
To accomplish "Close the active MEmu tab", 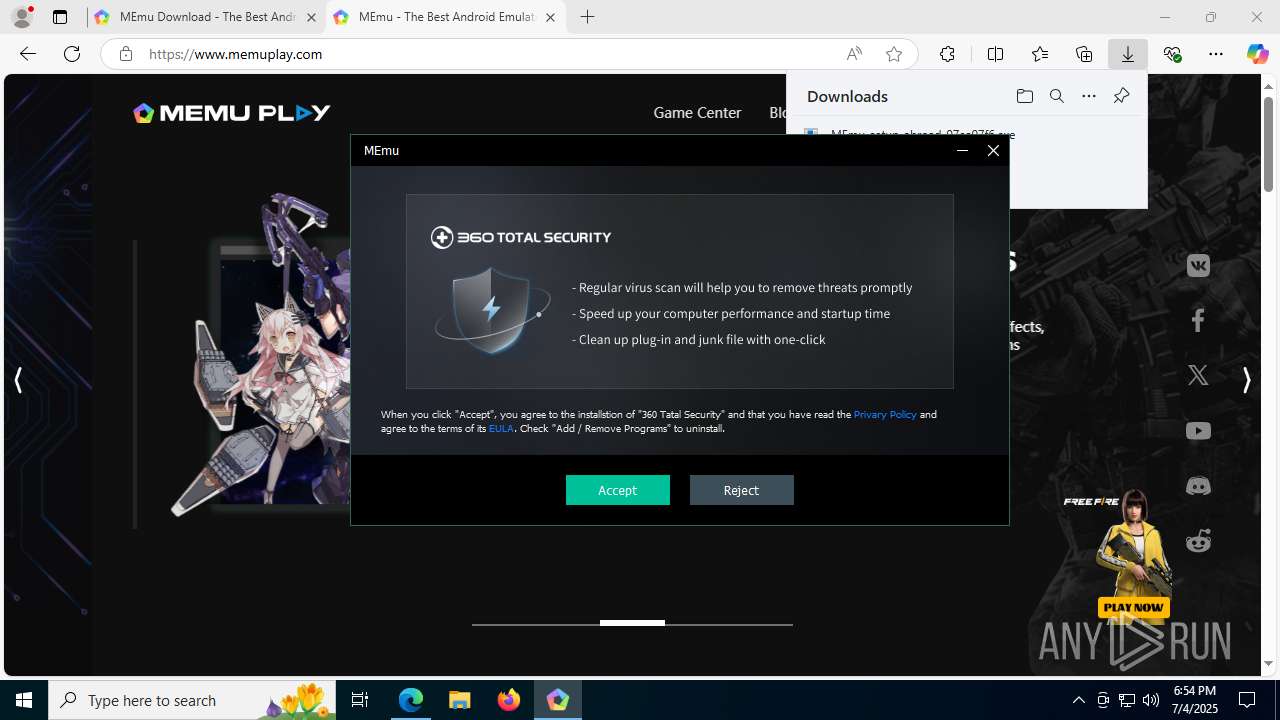I will coord(550,18).
